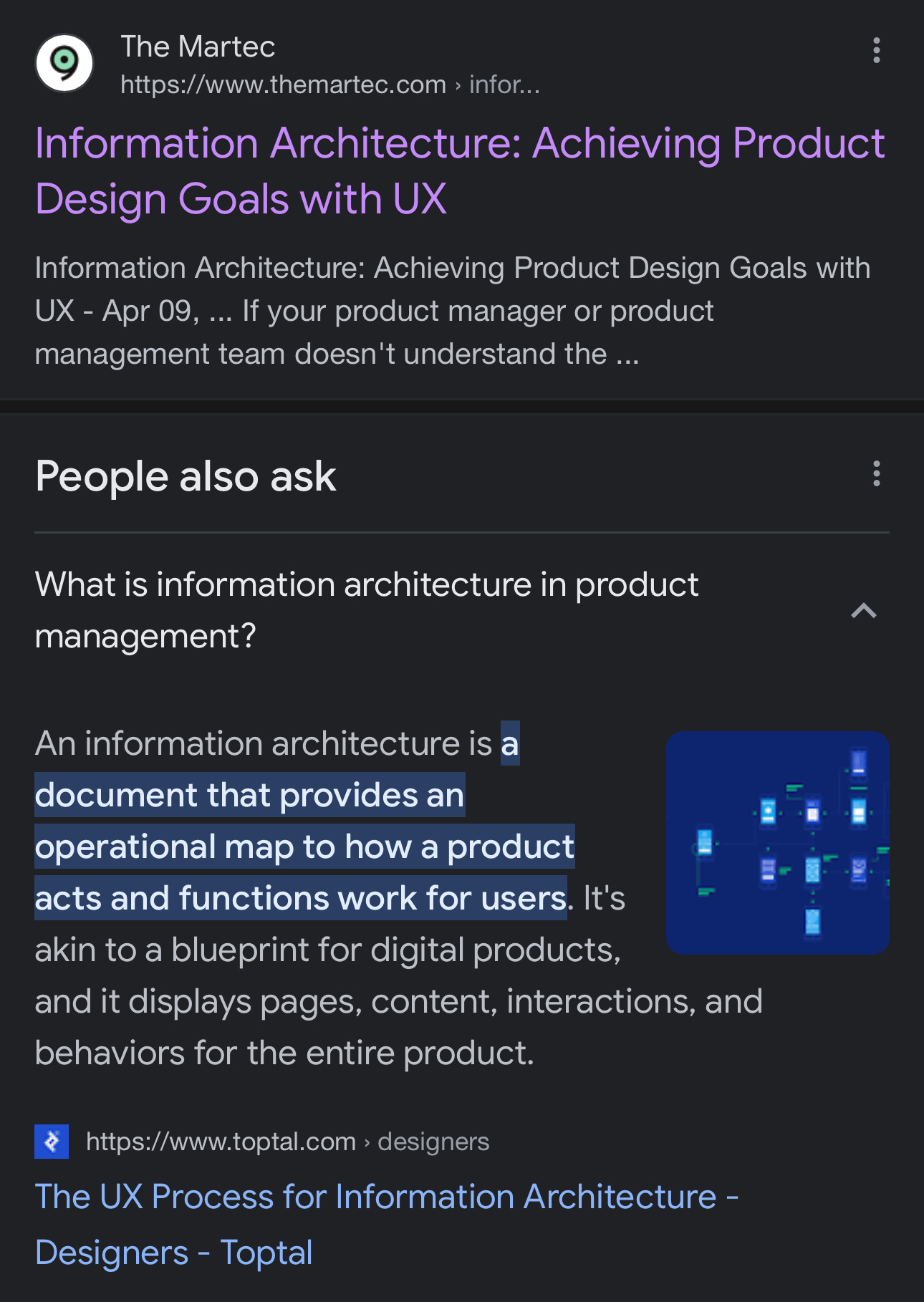Open the blue app flow diagram thumbnail
This screenshot has width=924, height=1302.
pos(778,843)
